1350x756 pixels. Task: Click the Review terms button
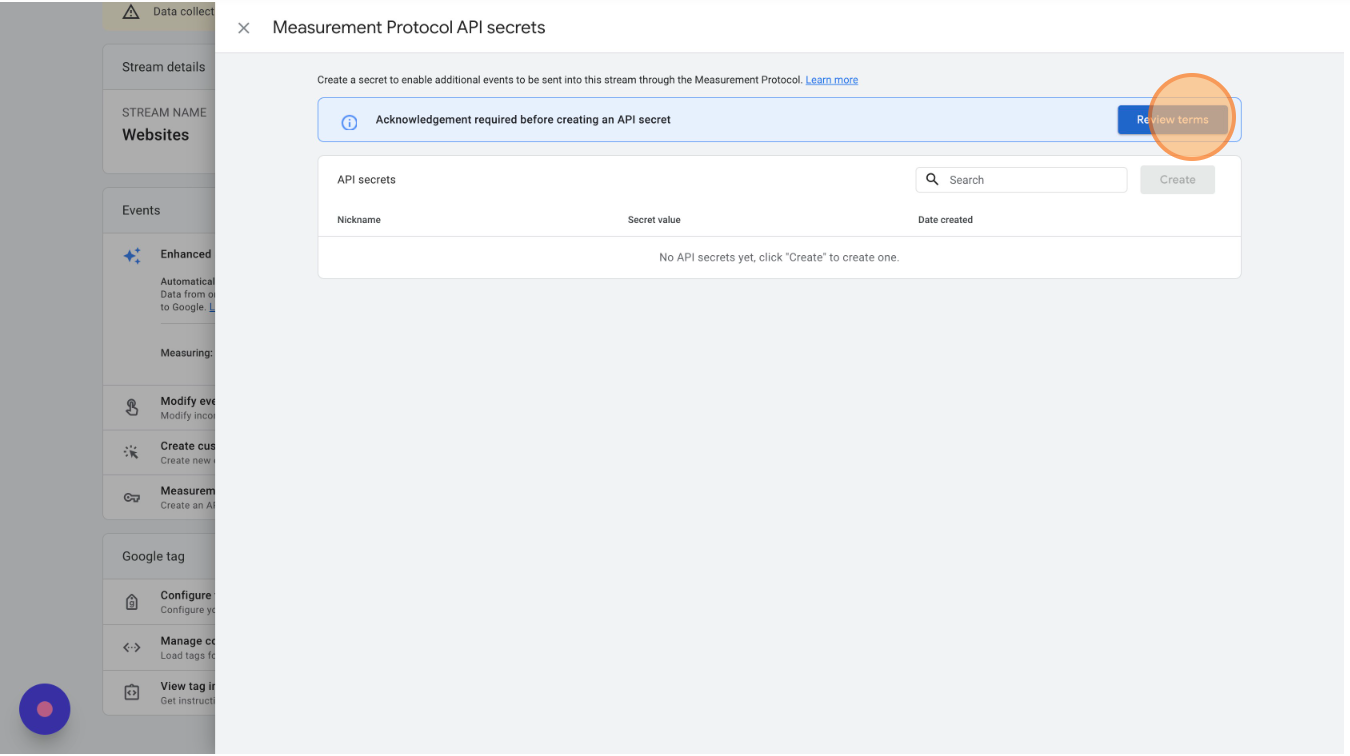click(1172, 120)
